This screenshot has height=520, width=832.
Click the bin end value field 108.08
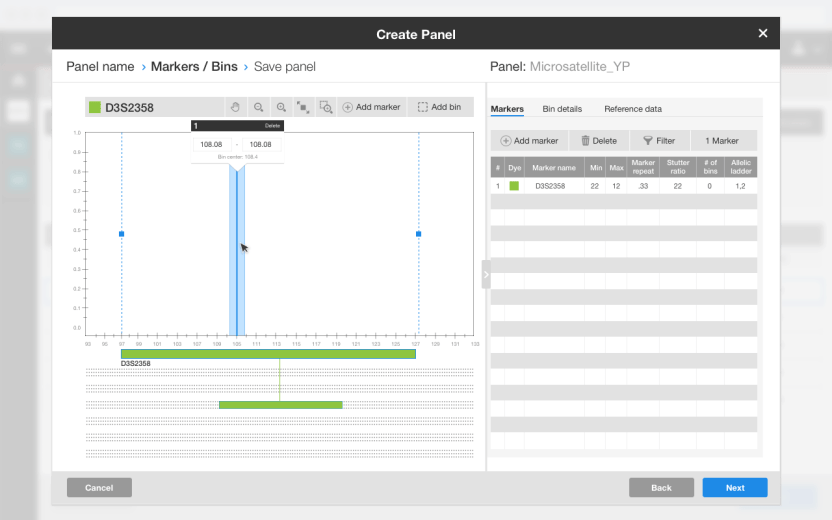click(261, 144)
